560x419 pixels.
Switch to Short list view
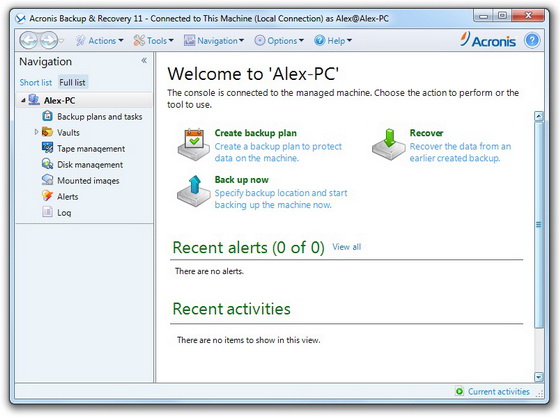36,83
